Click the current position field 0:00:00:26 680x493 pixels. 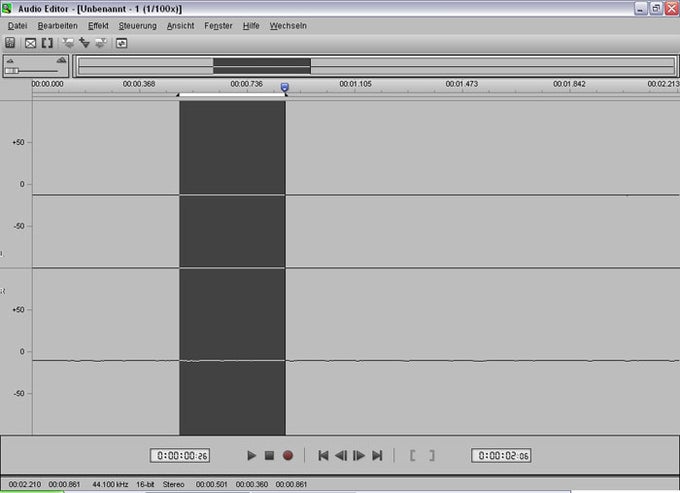click(180, 455)
